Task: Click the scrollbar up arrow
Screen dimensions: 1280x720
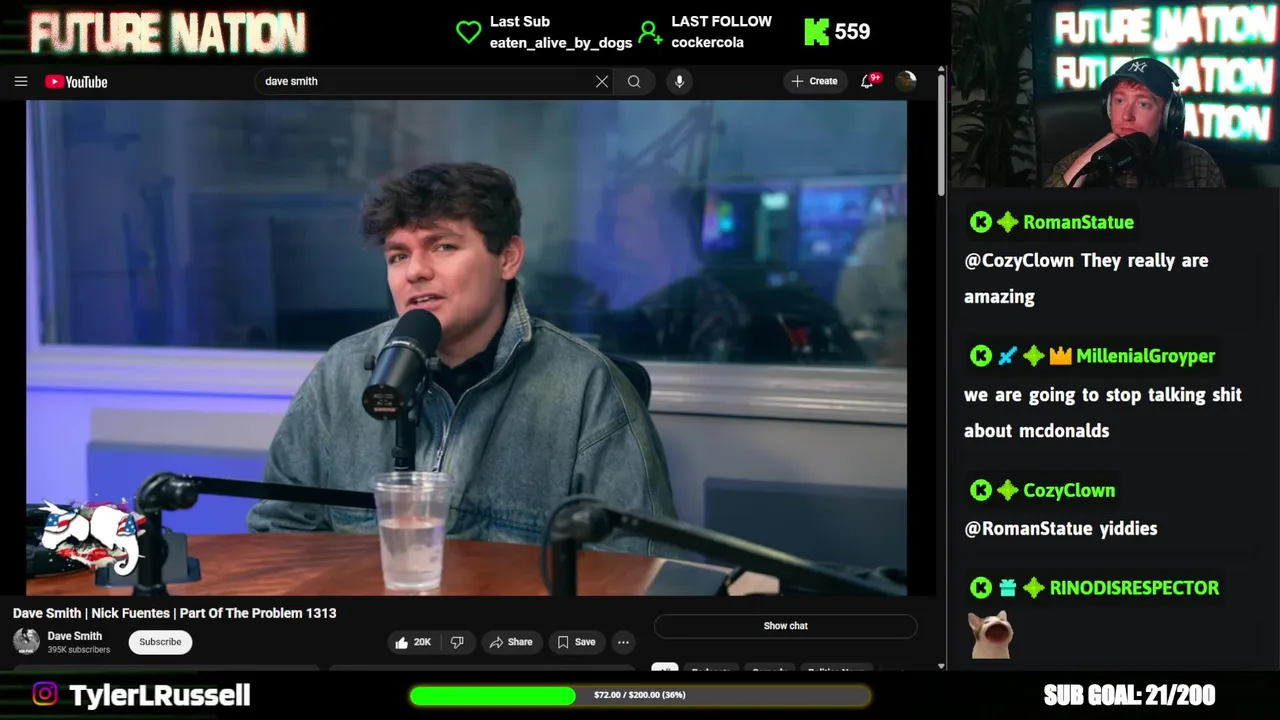Action: [x=941, y=70]
